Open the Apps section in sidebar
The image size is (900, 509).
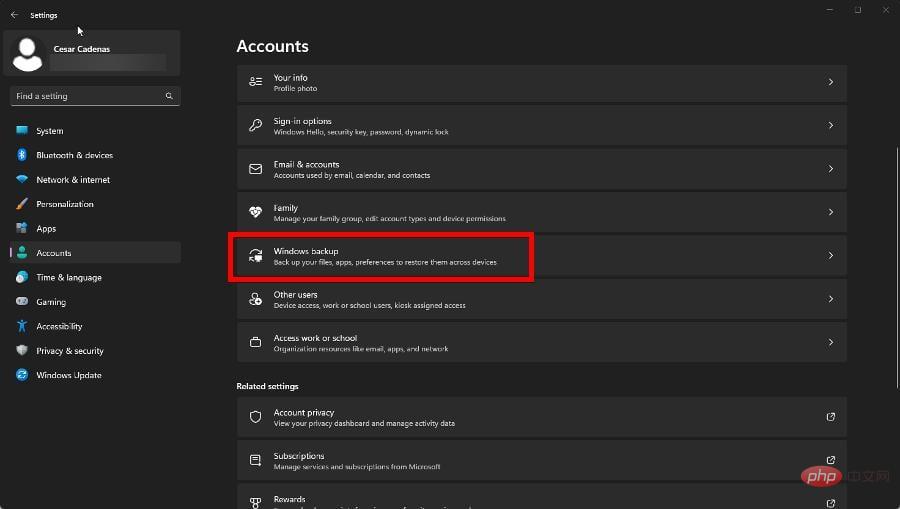tap(46, 229)
